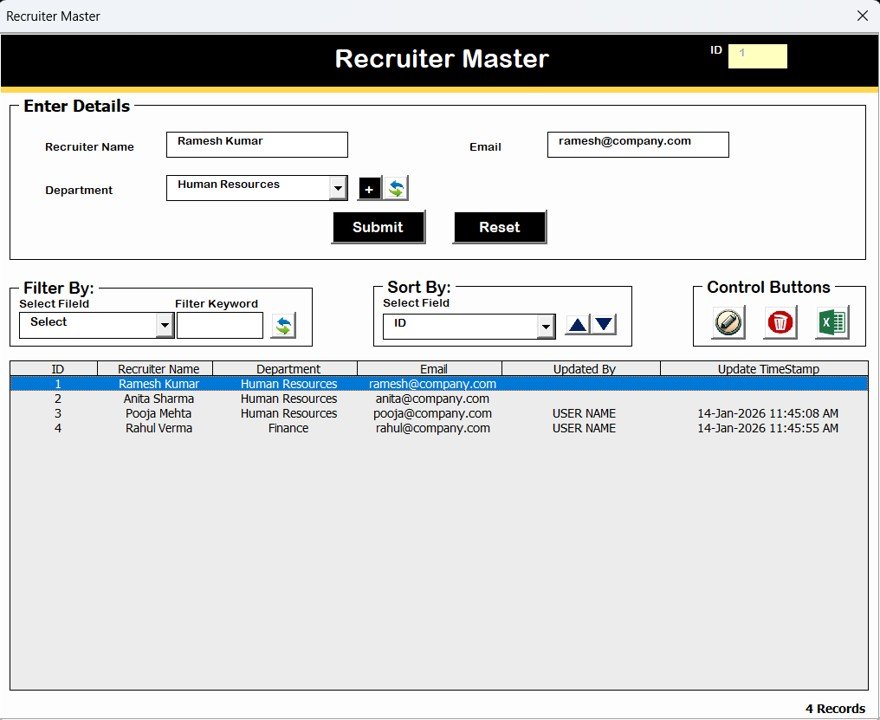The image size is (880, 720).
Task: Click the green refresh icon in Filter By
Action: [284, 324]
